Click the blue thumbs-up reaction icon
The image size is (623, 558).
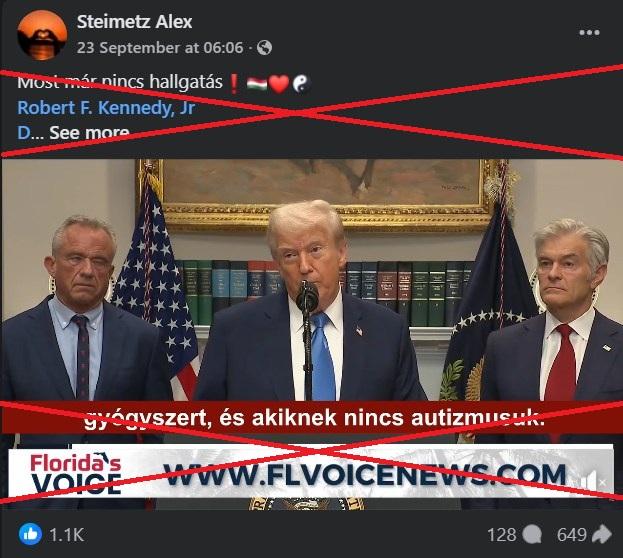point(30,534)
